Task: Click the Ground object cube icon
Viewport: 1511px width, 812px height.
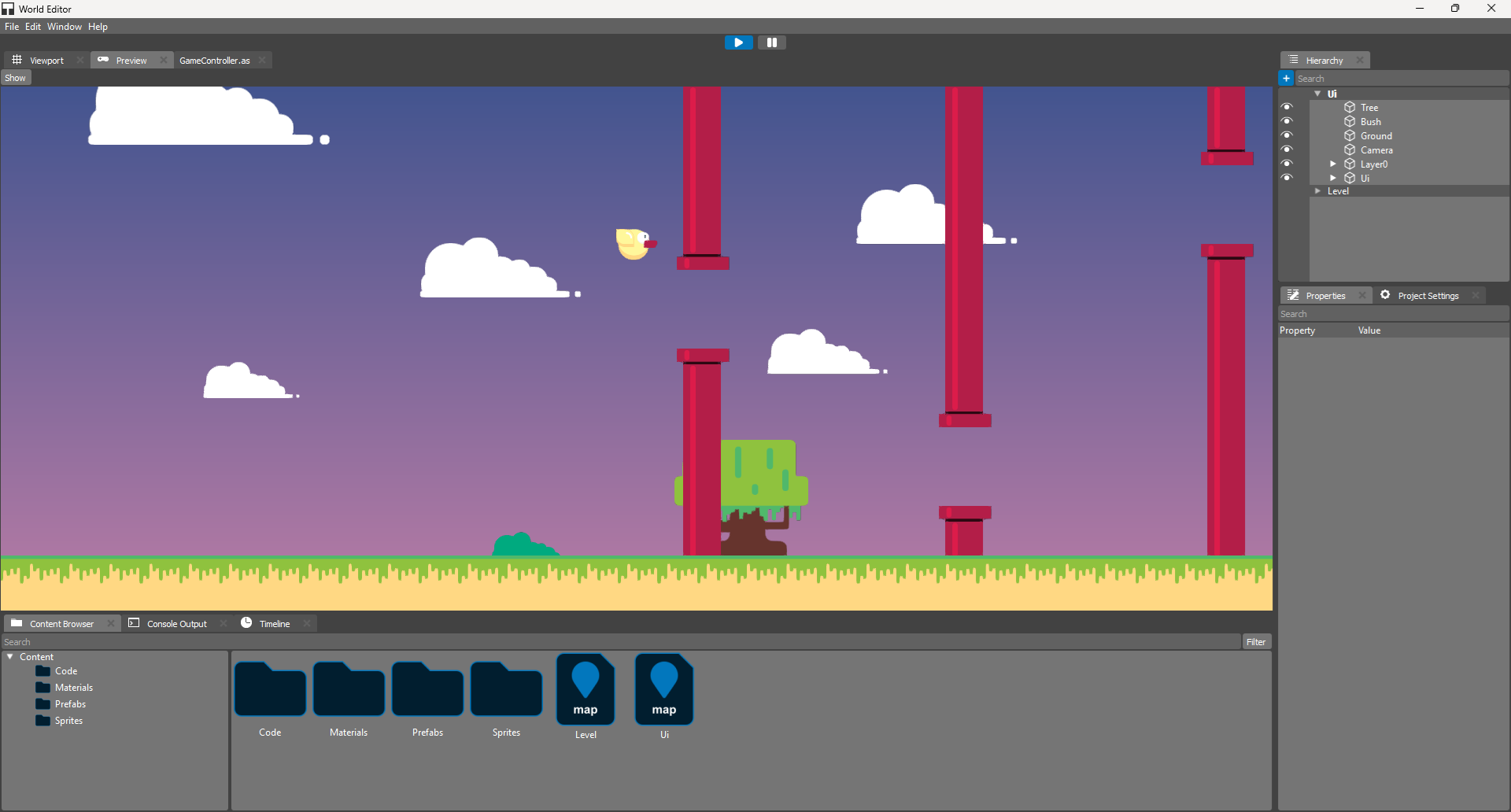Action: pyautogui.click(x=1350, y=135)
